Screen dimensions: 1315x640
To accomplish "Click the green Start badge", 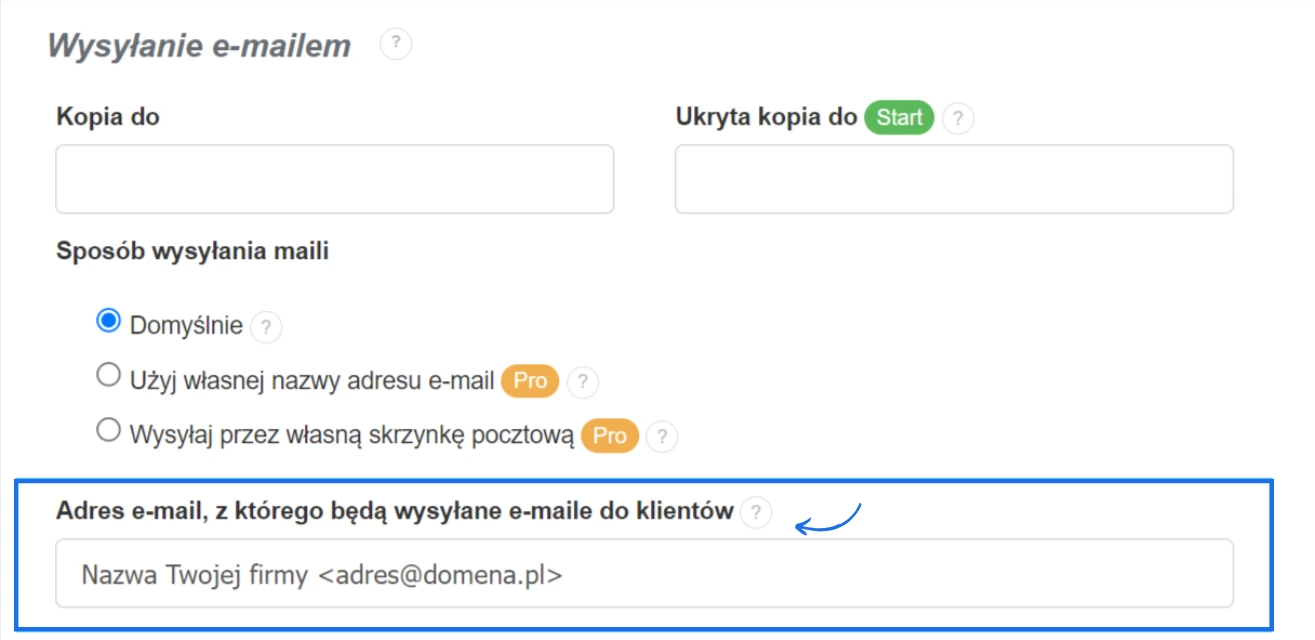I will (x=898, y=118).
